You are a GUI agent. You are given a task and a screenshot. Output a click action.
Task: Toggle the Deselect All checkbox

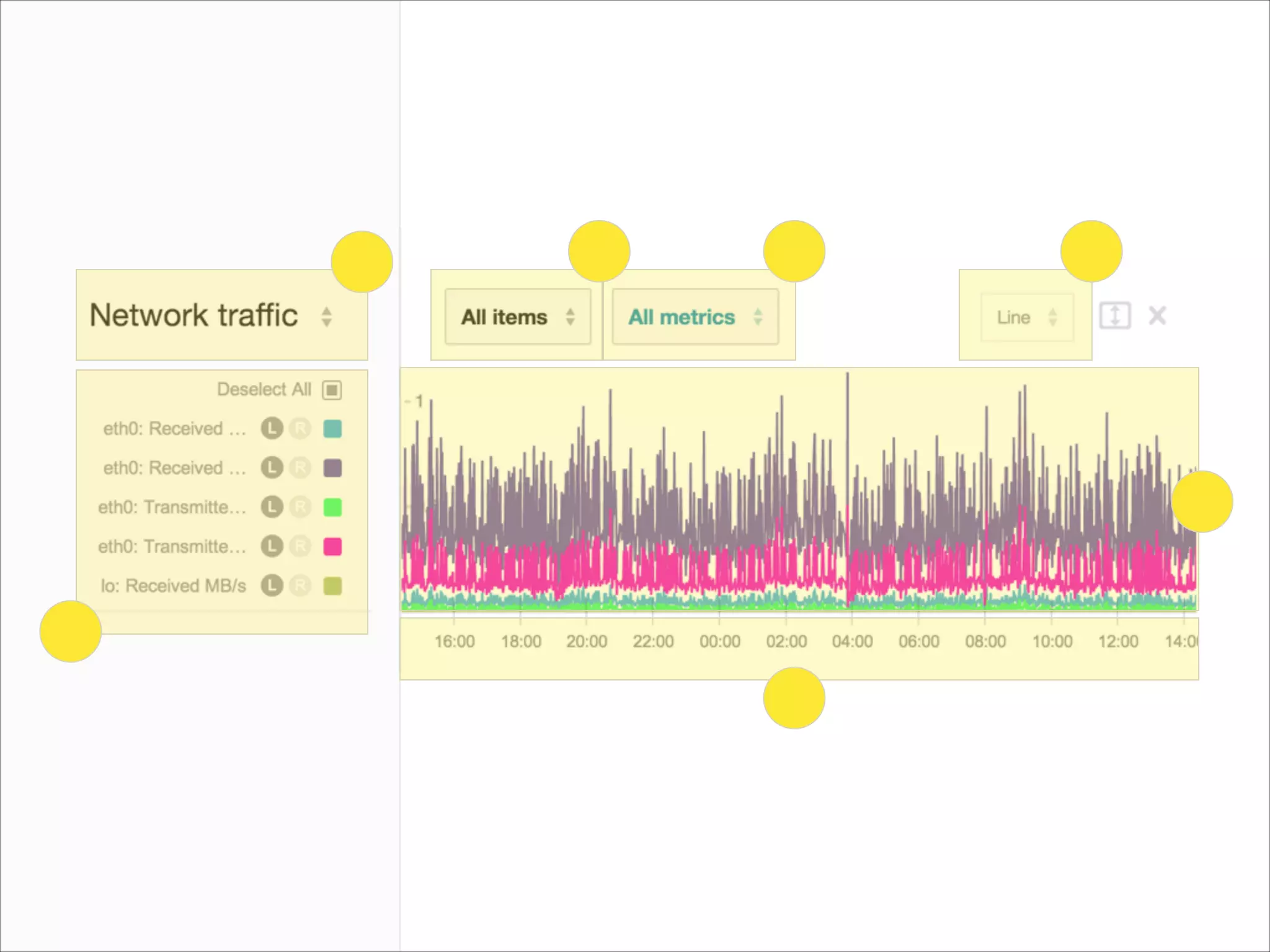[x=332, y=390]
